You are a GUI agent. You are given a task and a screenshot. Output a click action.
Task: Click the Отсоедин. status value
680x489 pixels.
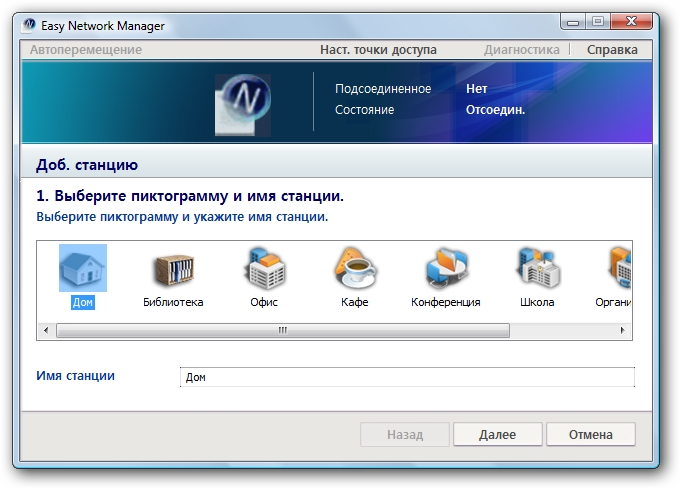[495, 110]
